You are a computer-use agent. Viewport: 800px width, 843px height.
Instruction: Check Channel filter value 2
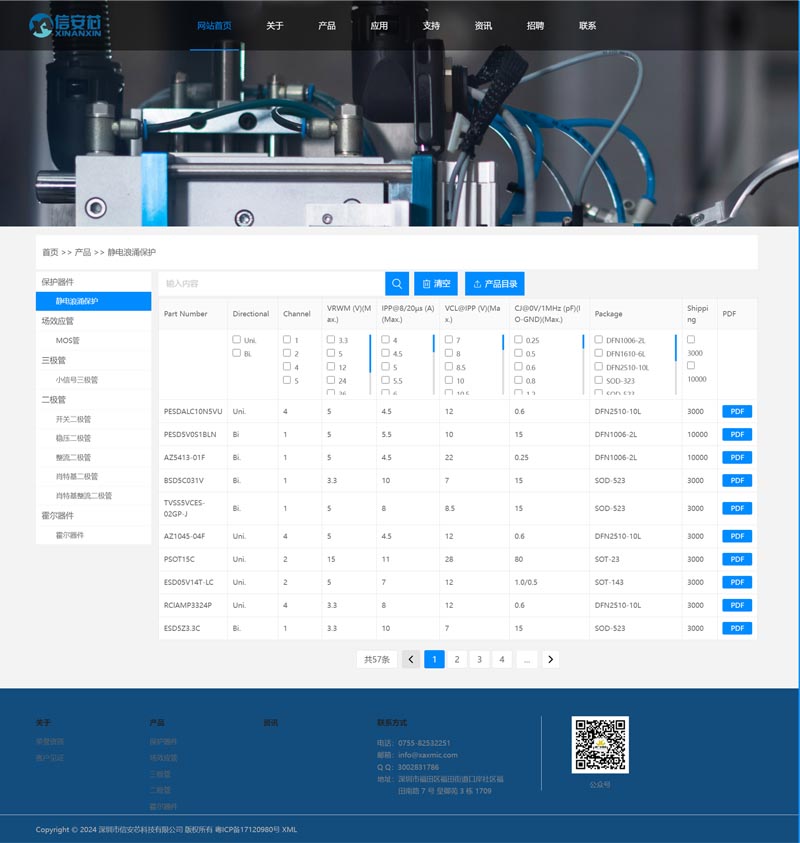pos(287,353)
